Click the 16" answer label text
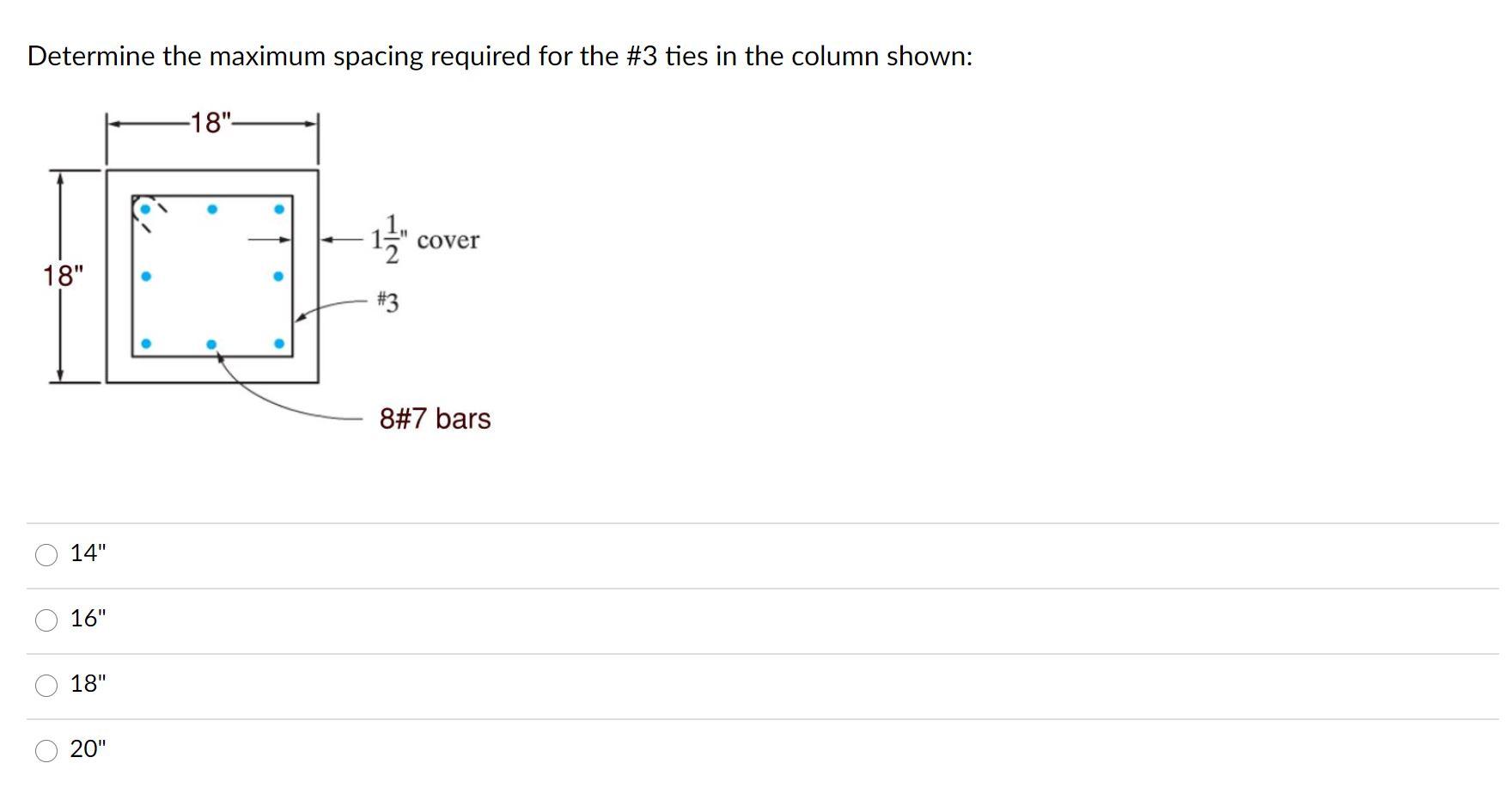 88,618
